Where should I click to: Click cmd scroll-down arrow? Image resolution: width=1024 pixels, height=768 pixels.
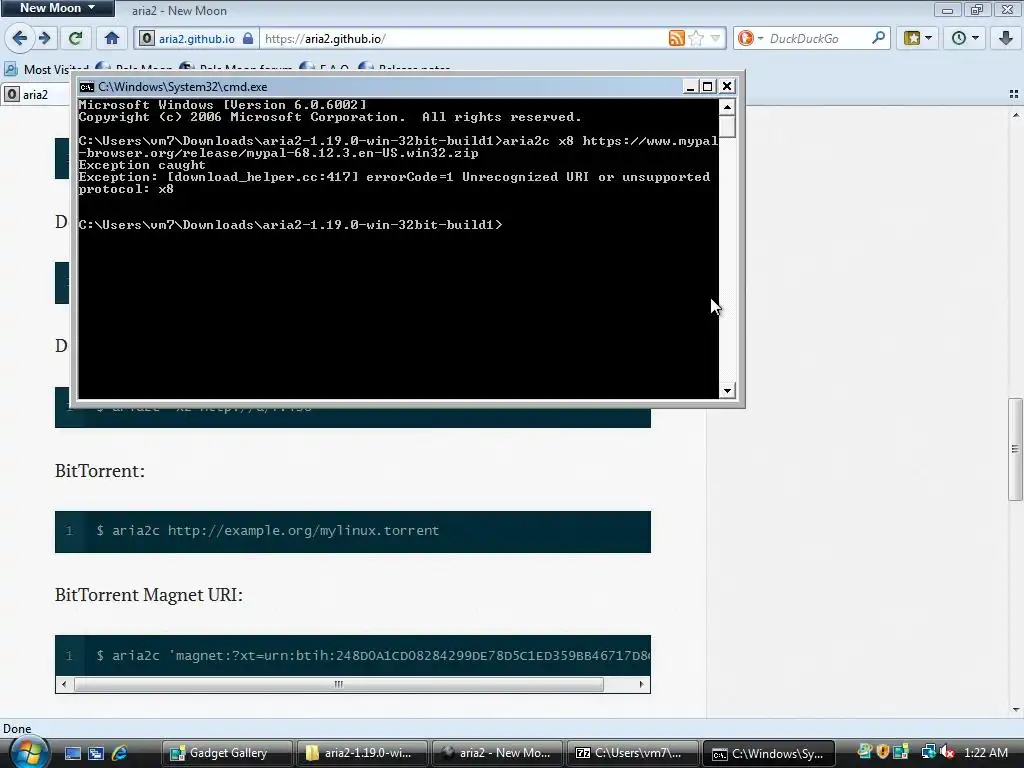tap(728, 391)
